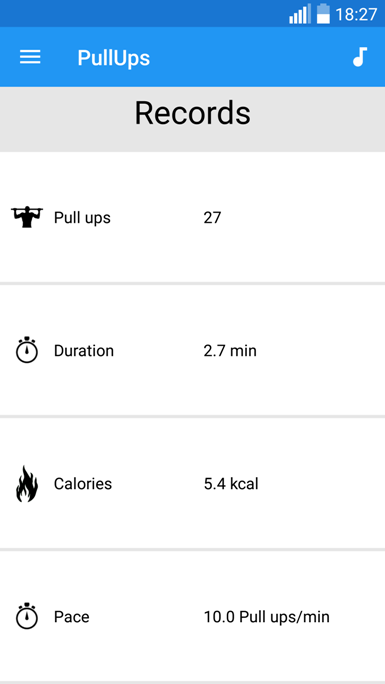This screenshot has height=684, width=385.
Task: Tap the signal strength status icon
Action: (x=300, y=14)
